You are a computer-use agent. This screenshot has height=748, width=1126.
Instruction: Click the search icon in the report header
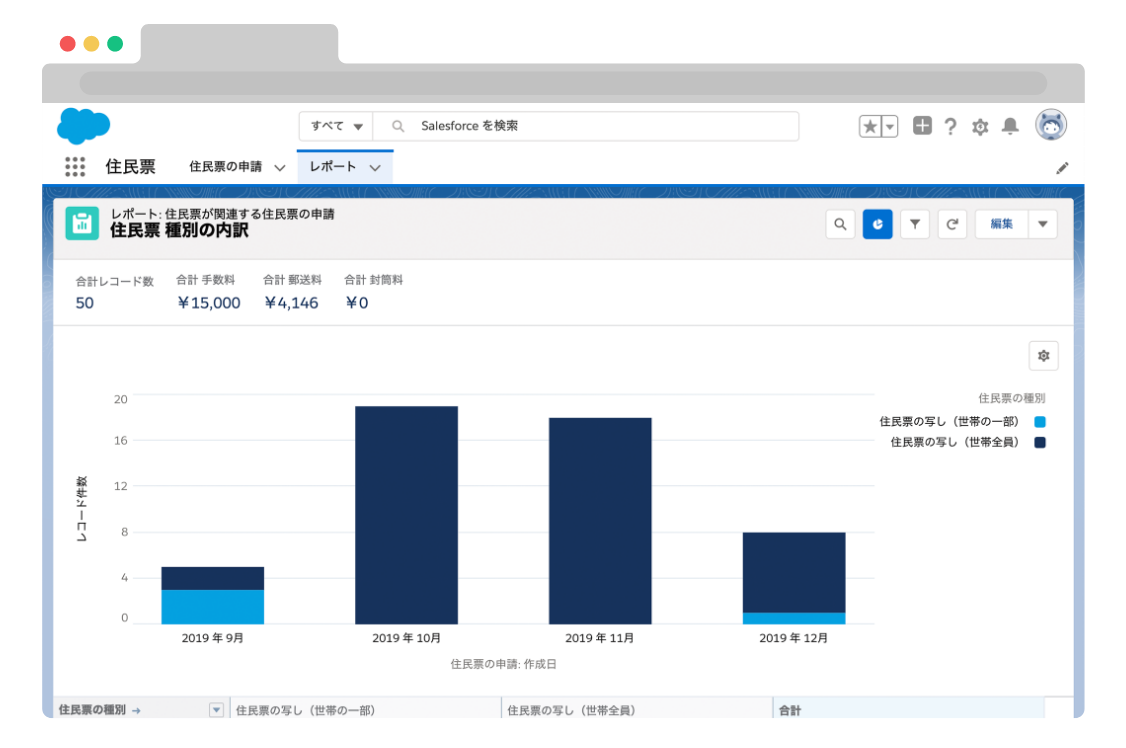tap(840, 224)
